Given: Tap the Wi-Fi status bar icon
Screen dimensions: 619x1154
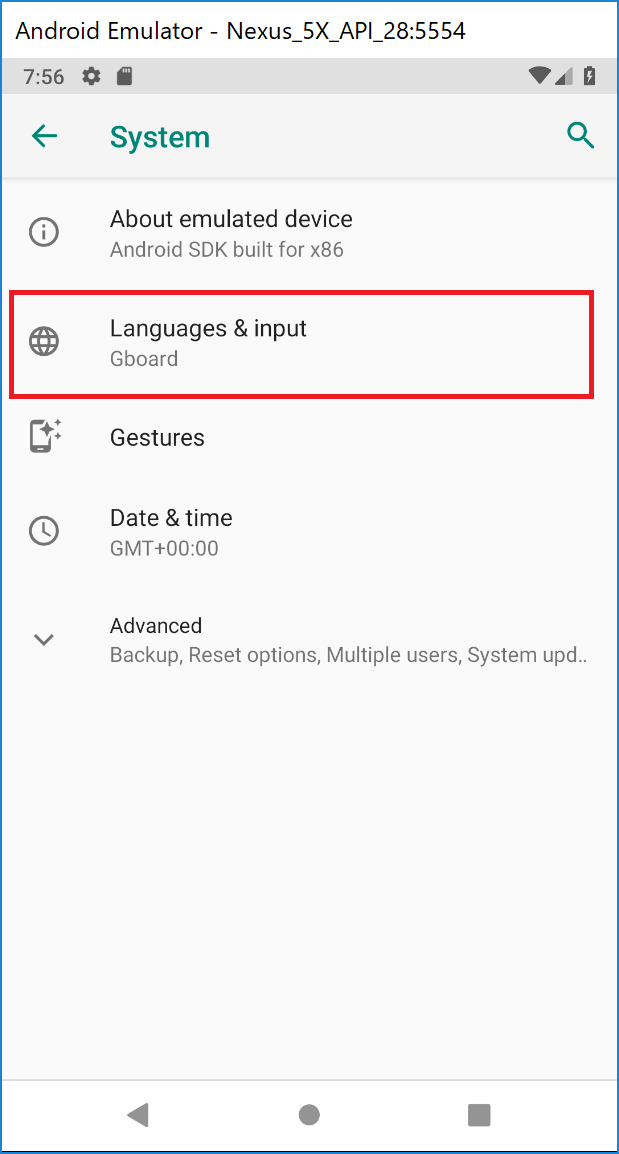Looking at the screenshot, I should point(539,75).
